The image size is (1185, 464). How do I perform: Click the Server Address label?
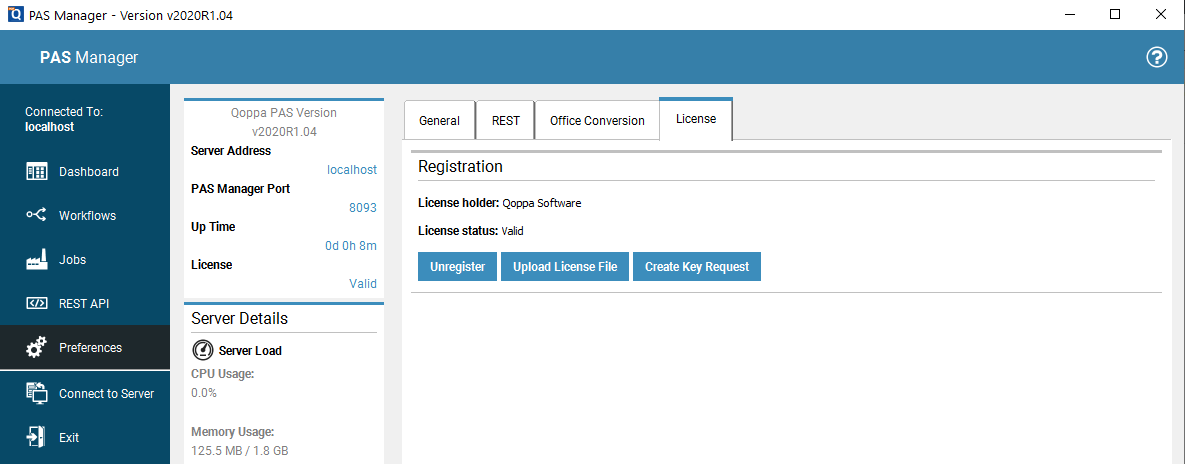tap(231, 151)
